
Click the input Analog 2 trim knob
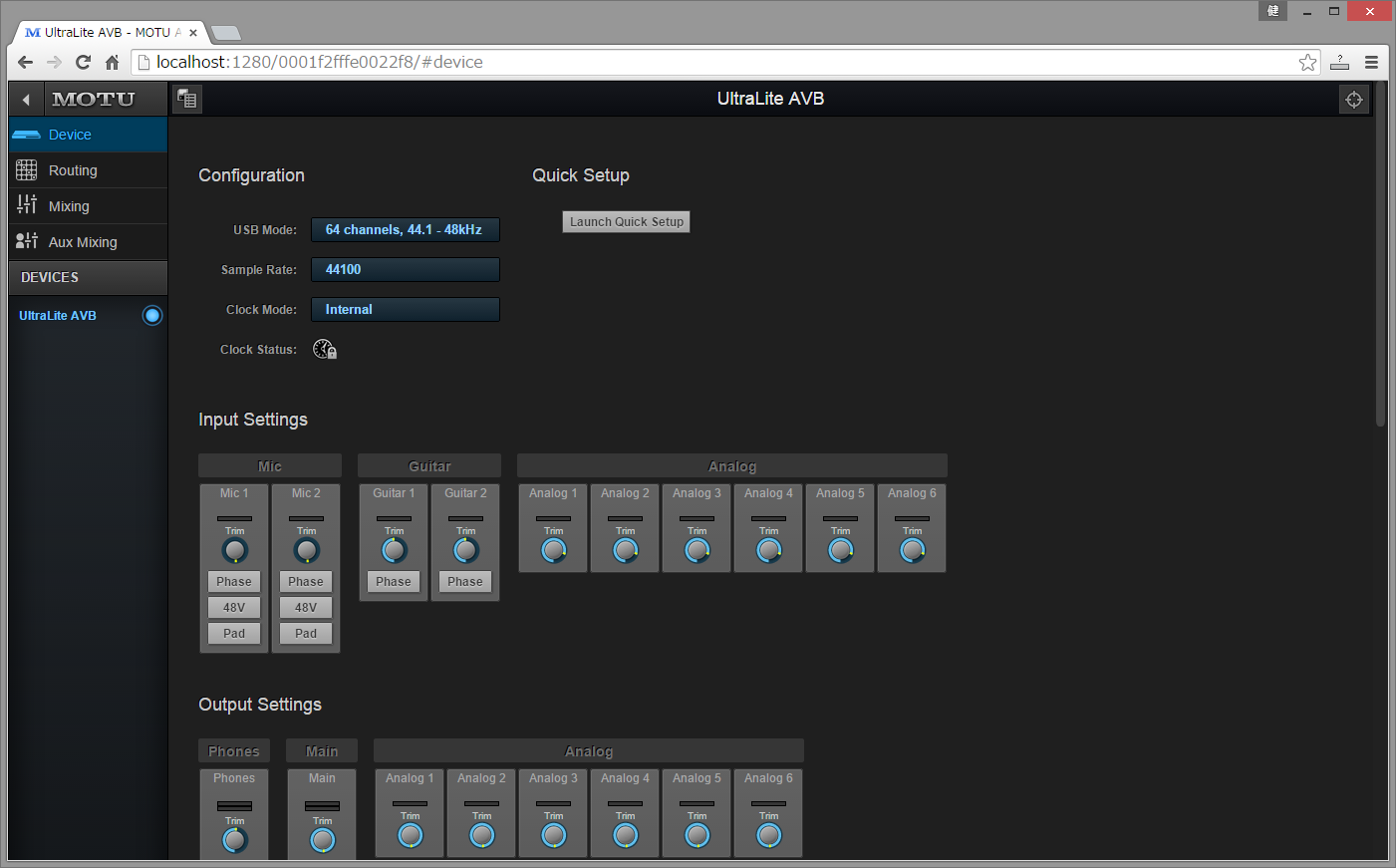[x=626, y=550]
